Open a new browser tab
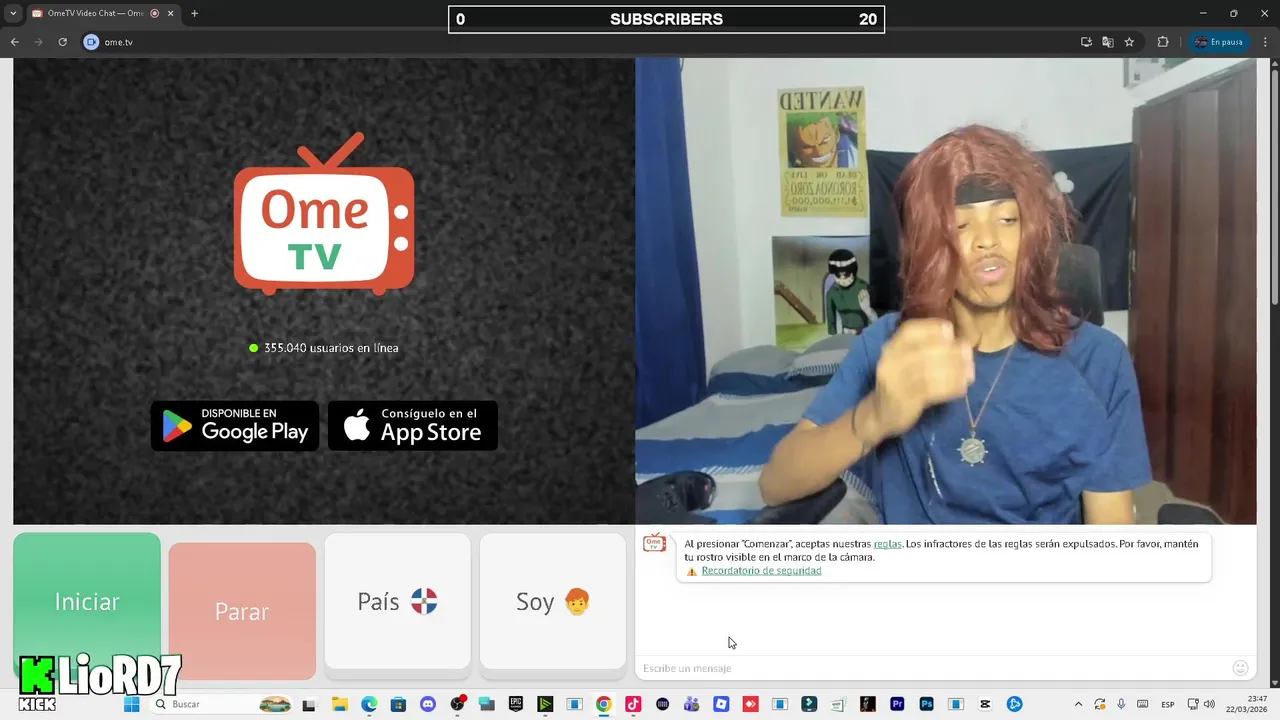Image resolution: width=1280 pixels, height=720 pixels. pos(194,13)
